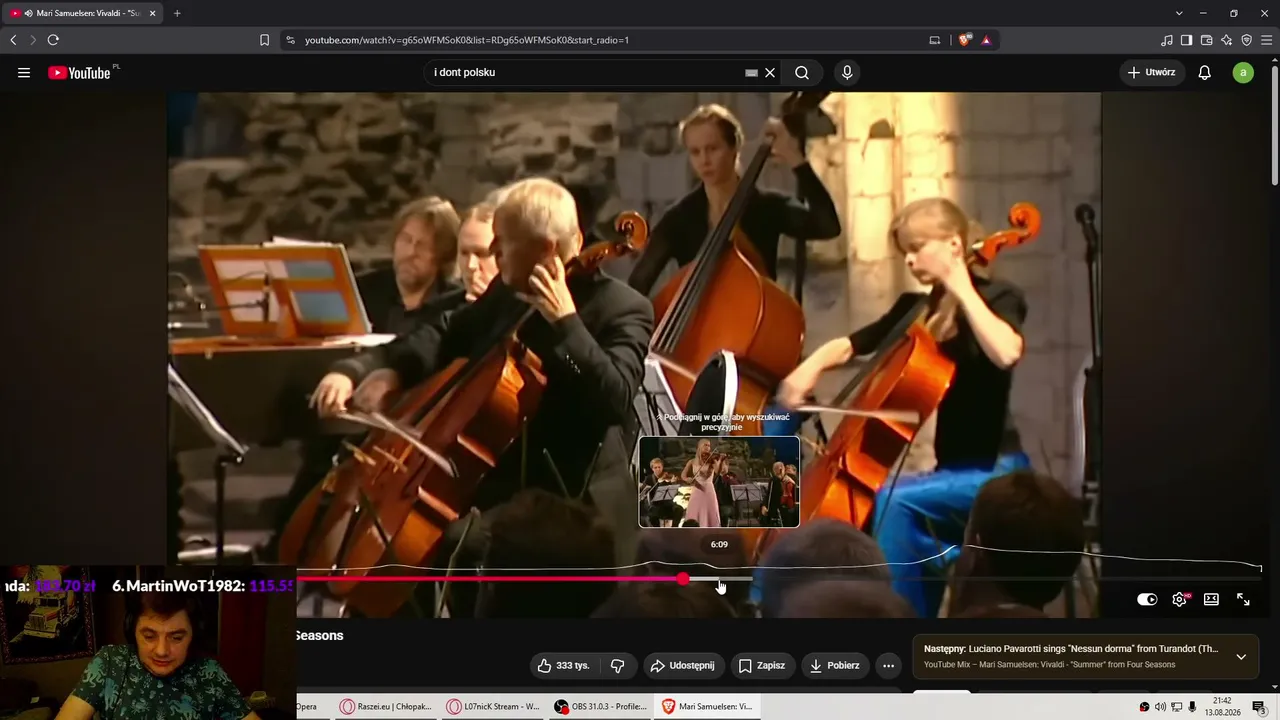
Task: Toggle the browser sidebar panel
Action: click(x=1187, y=40)
